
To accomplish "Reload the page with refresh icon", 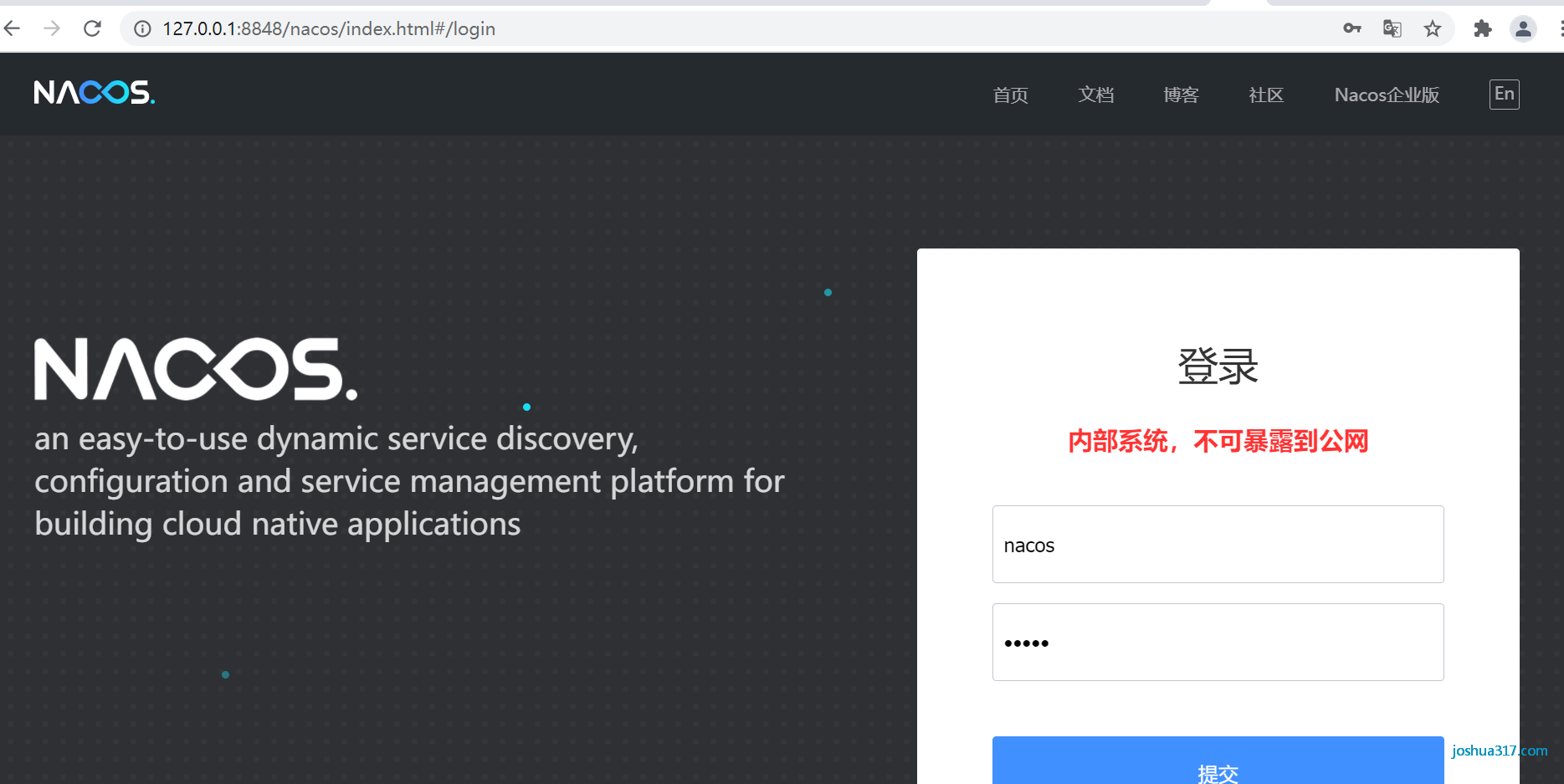I will tap(92, 28).
